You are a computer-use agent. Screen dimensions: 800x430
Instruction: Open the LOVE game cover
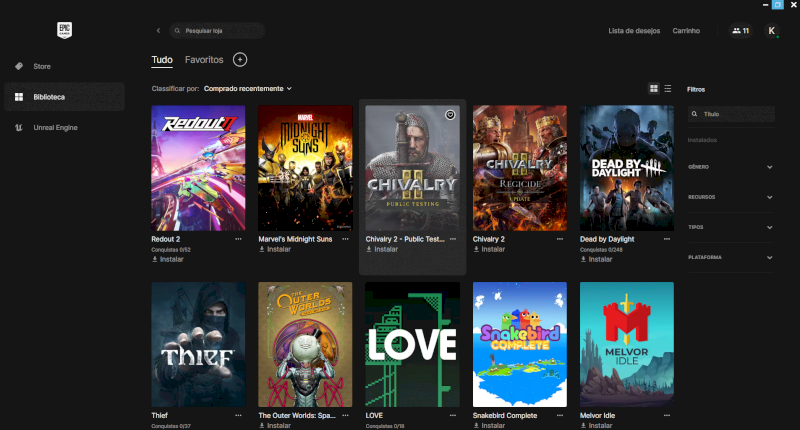click(412, 344)
